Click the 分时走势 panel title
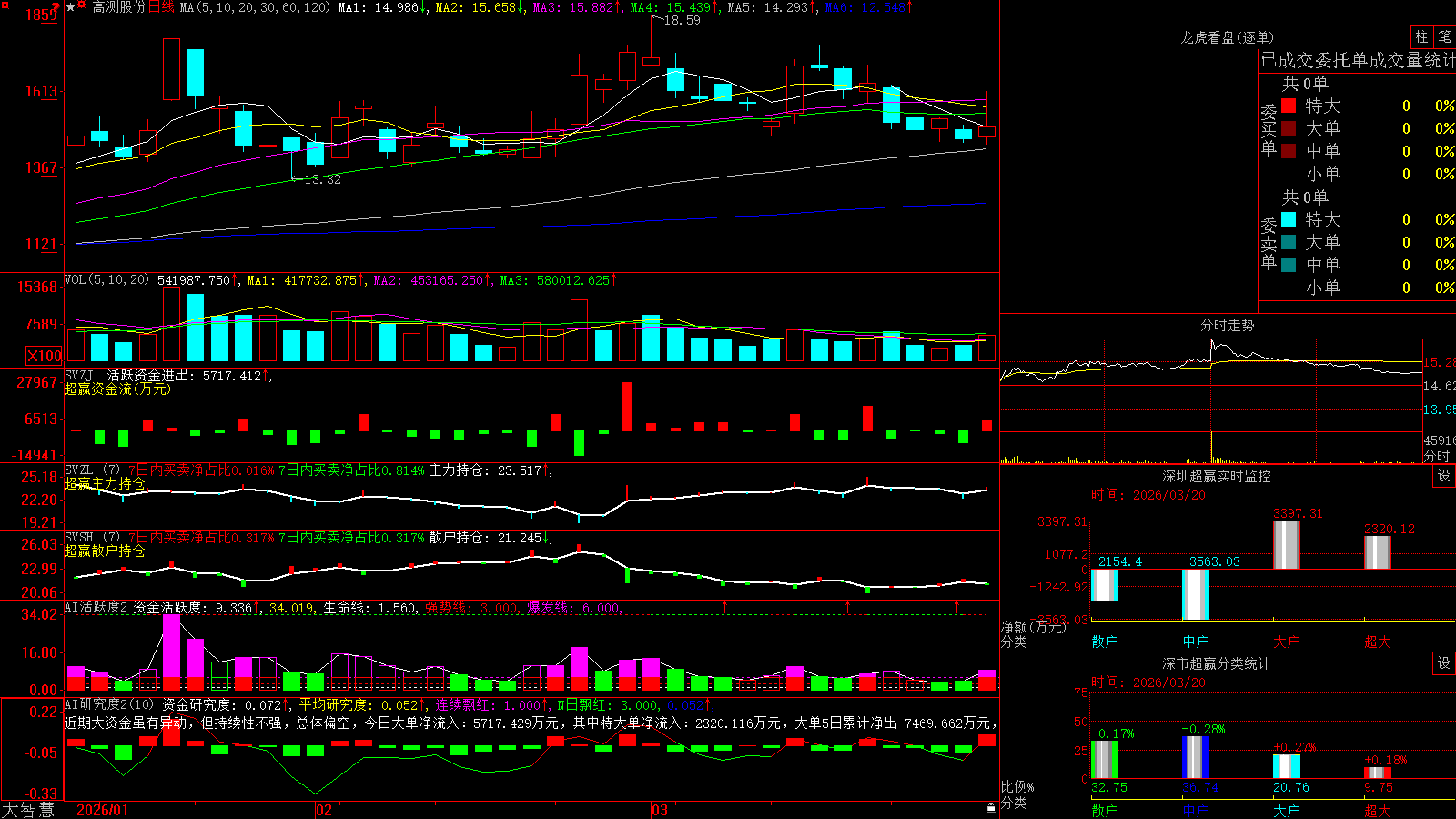This screenshot has height=819, width=1456. click(1227, 325)
